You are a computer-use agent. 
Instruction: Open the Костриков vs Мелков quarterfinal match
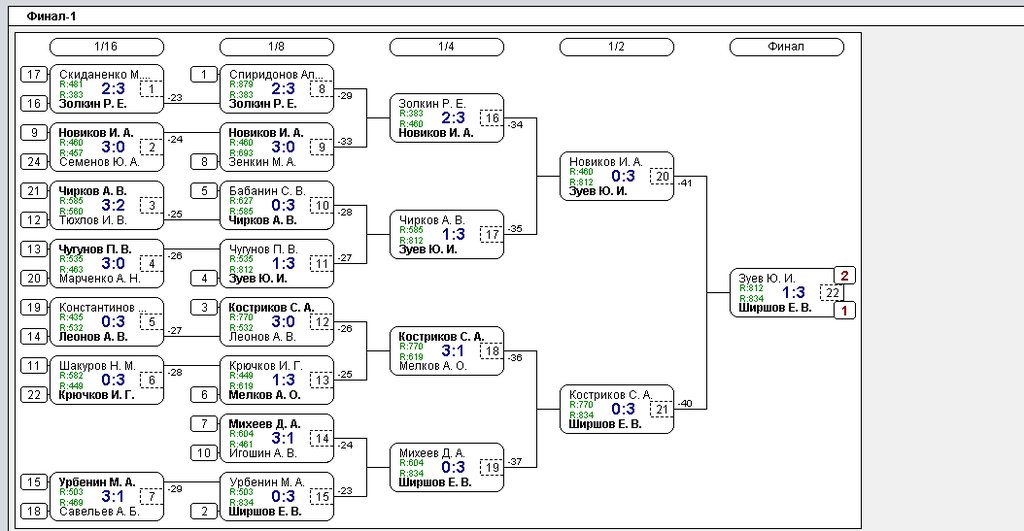(446, 351)
